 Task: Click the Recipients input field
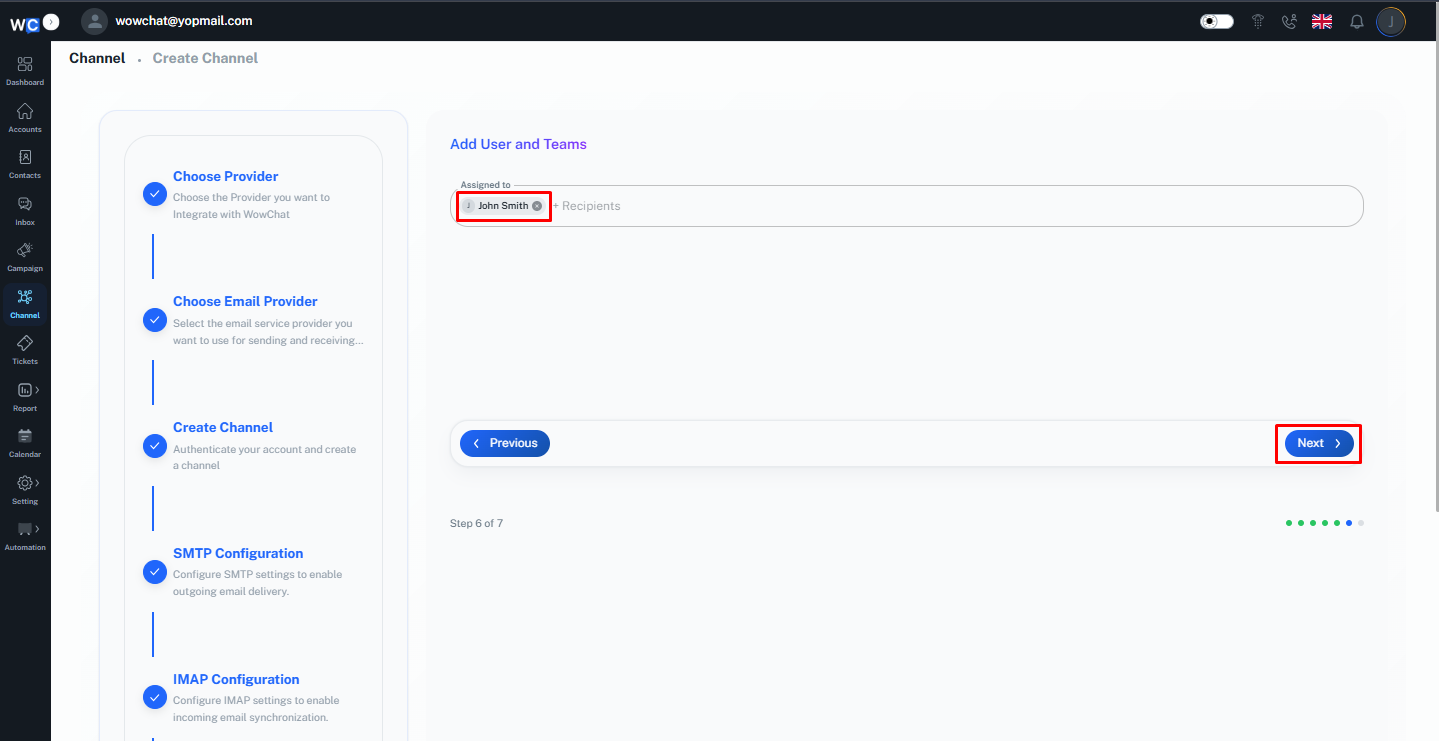click(907, 206)
